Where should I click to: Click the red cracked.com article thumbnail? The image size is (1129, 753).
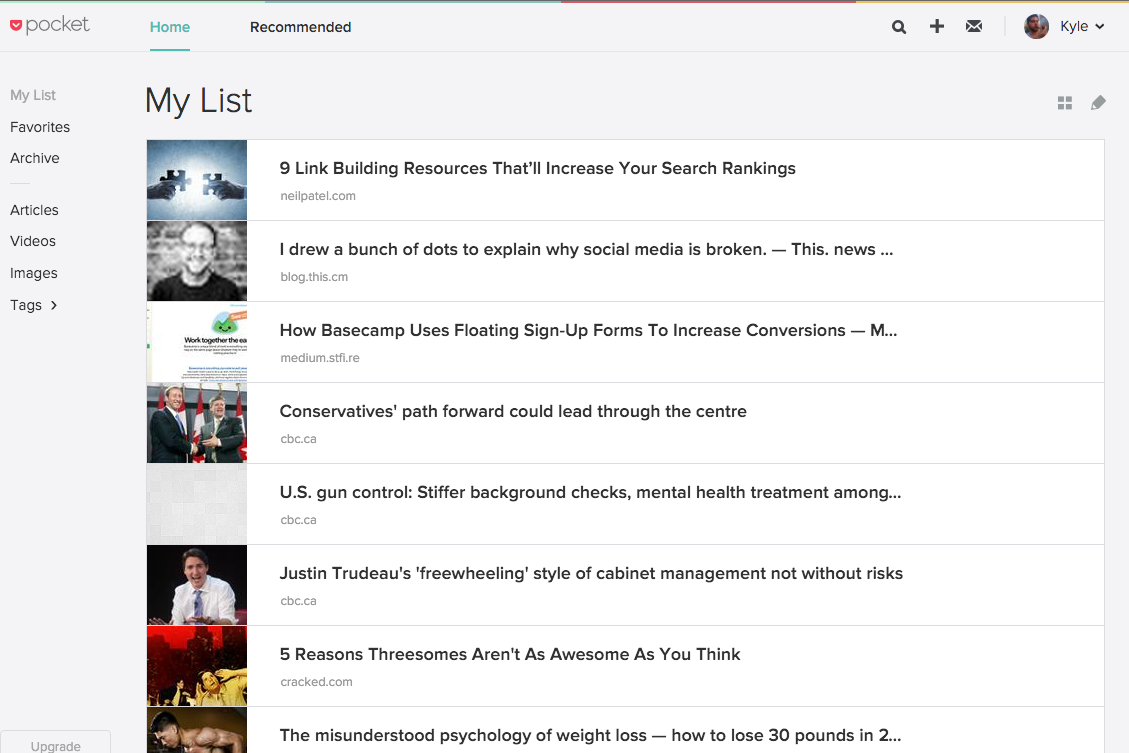(x=197, y=666)
